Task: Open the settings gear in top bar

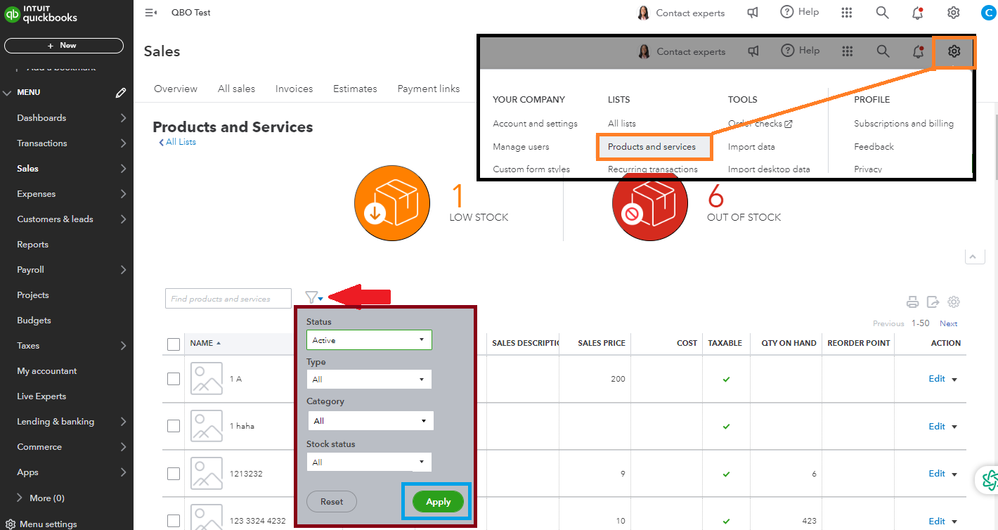Action: click(953, 13)
